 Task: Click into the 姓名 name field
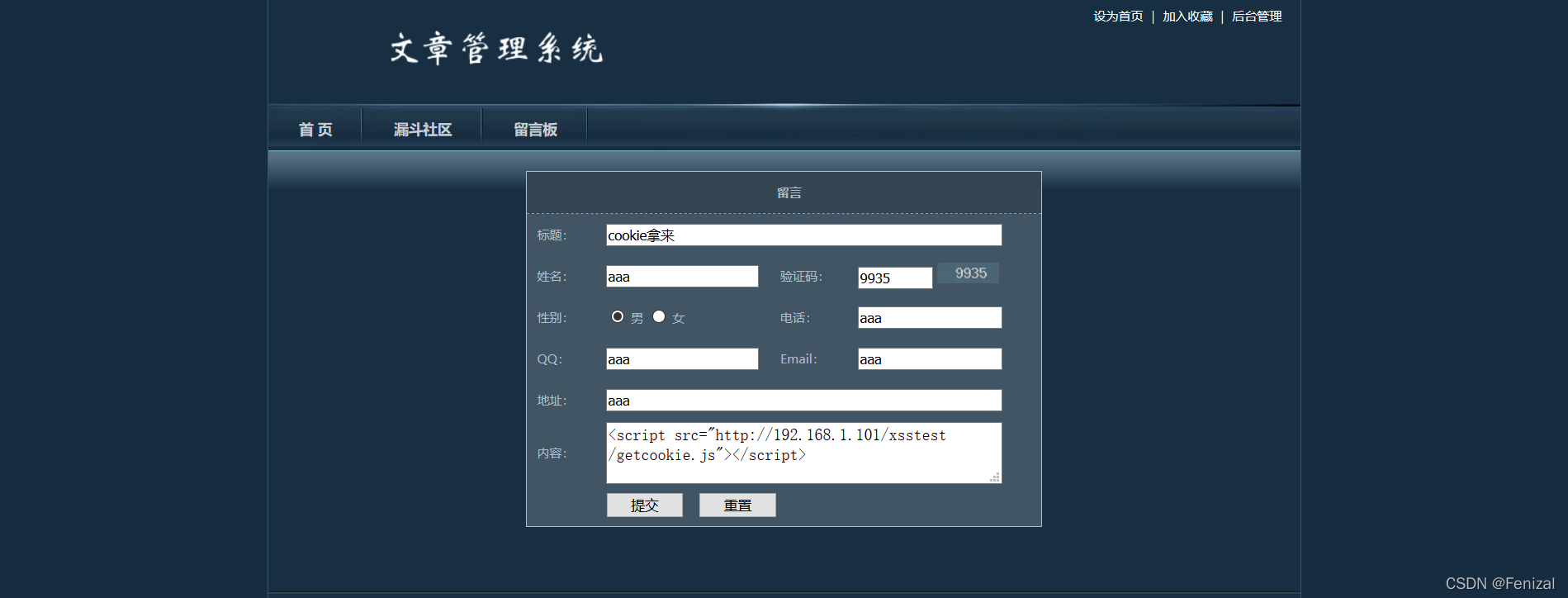(682, 277)
